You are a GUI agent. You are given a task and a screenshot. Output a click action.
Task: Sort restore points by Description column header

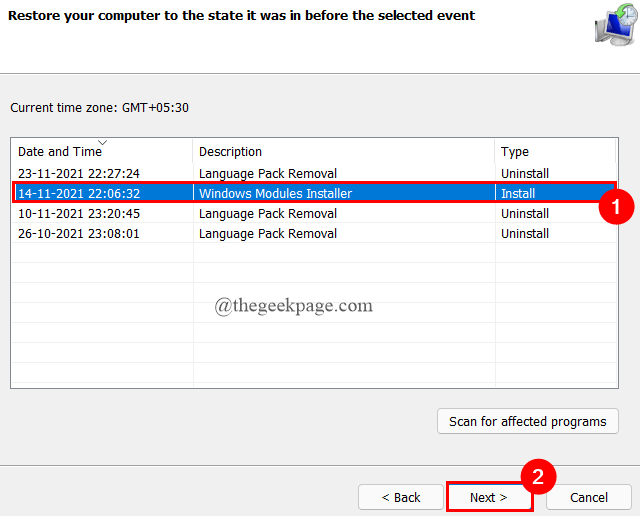230,152
